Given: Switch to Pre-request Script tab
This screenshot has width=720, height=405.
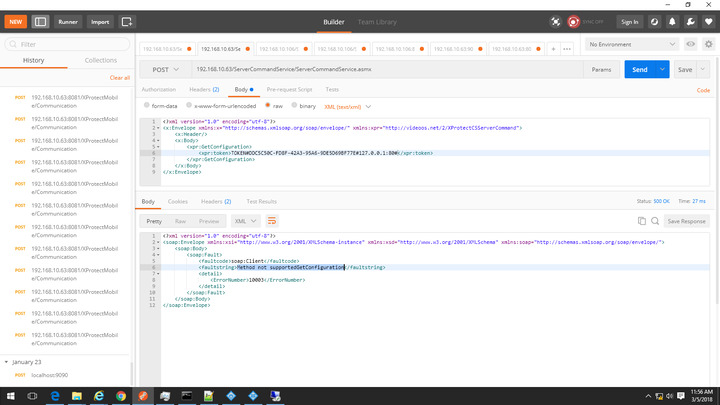Looking at the screenshot, I should [289, 89].
